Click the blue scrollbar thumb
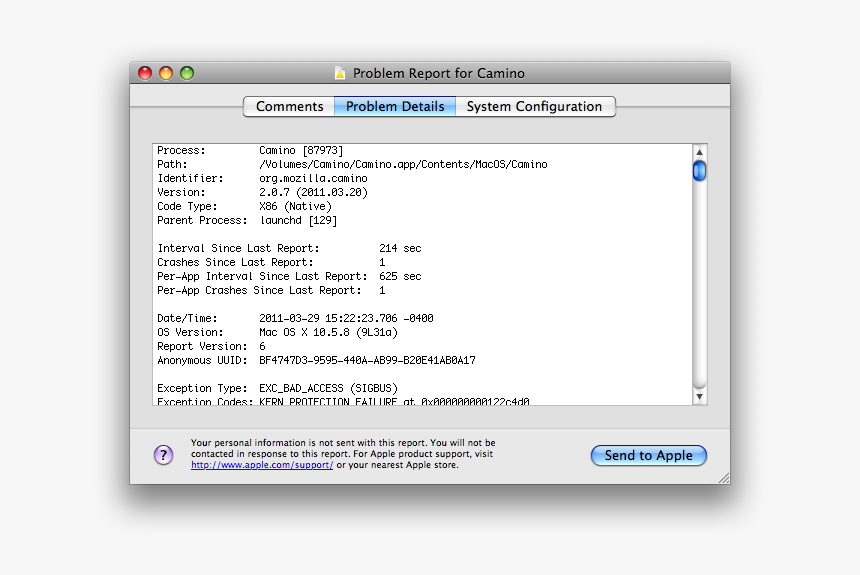Screen dimensions: 860x575 click(699, 171)
